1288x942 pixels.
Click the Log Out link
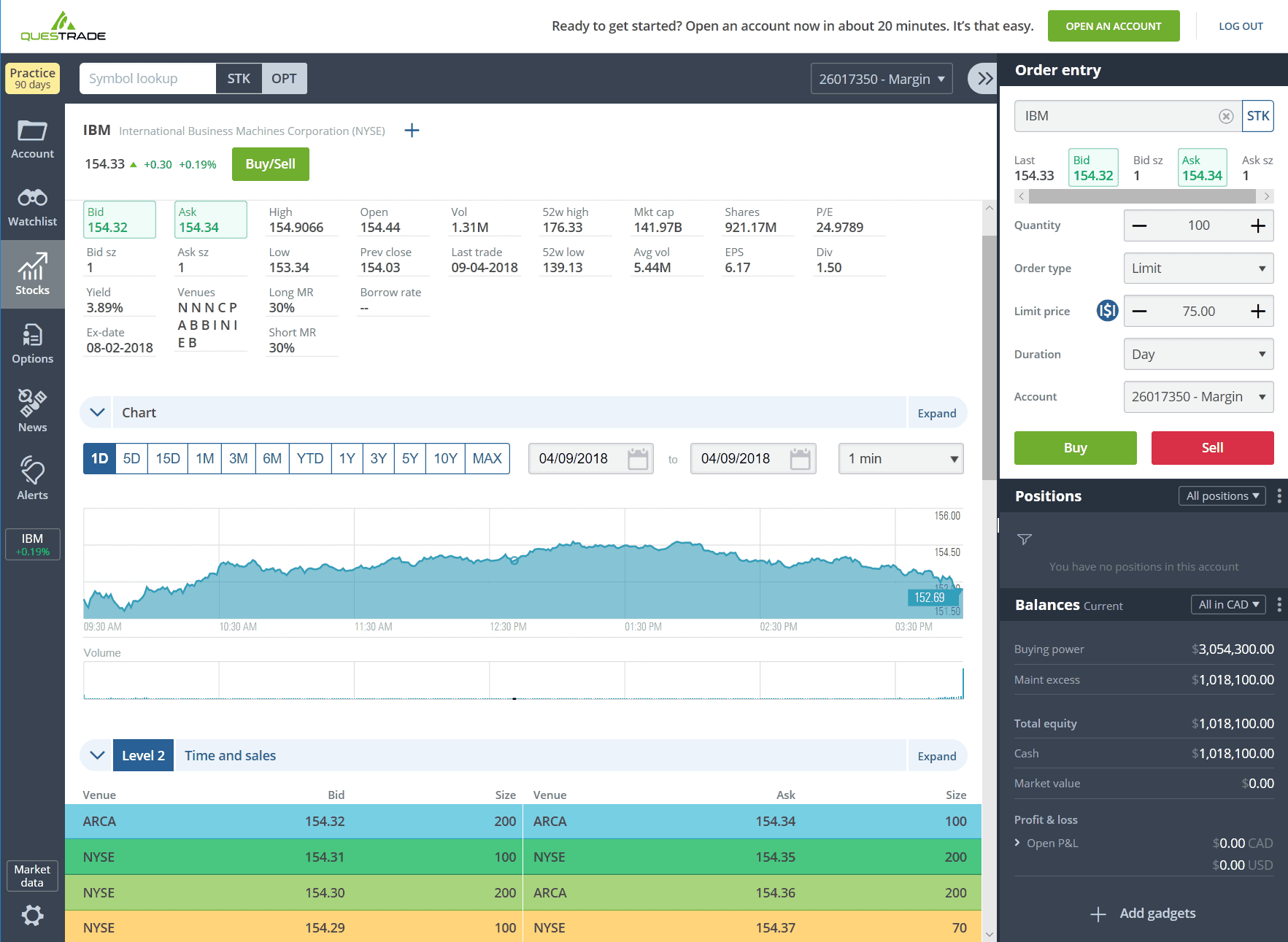click(x=1241, y=26)
